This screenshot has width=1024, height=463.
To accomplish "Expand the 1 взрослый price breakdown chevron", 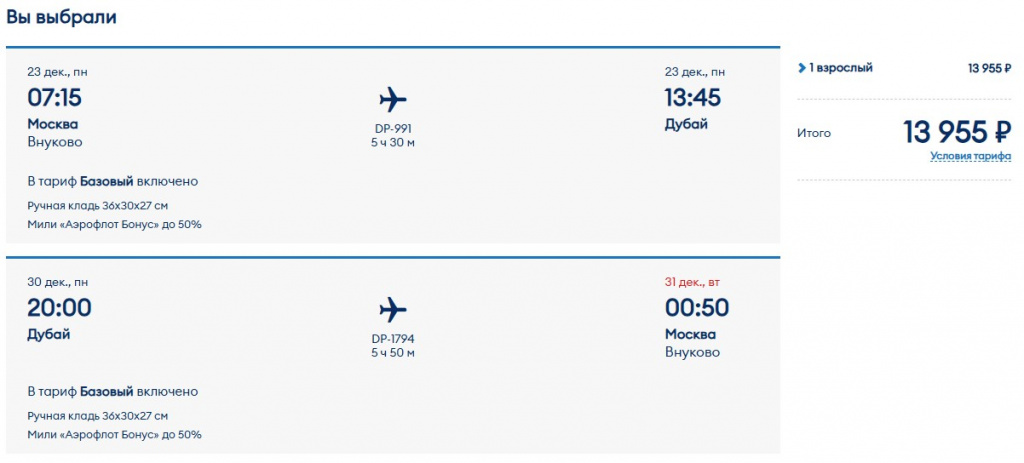I will [x=802, y=68].
